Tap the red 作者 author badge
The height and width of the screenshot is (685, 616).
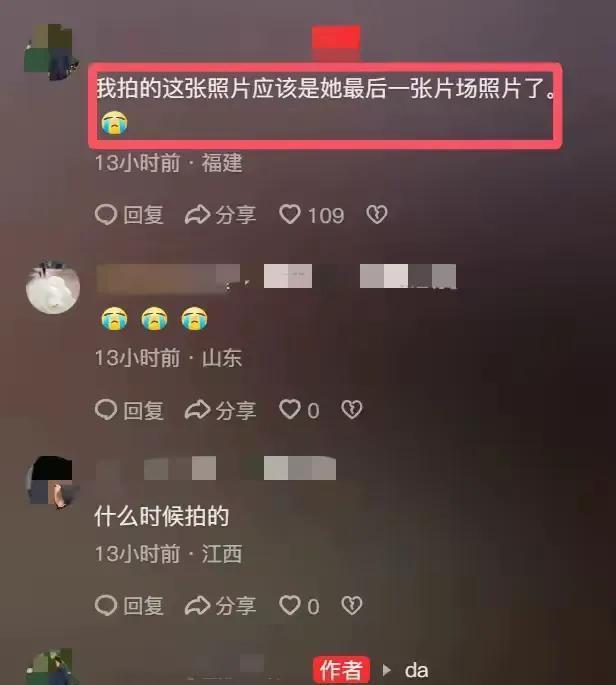pos(341,670)
